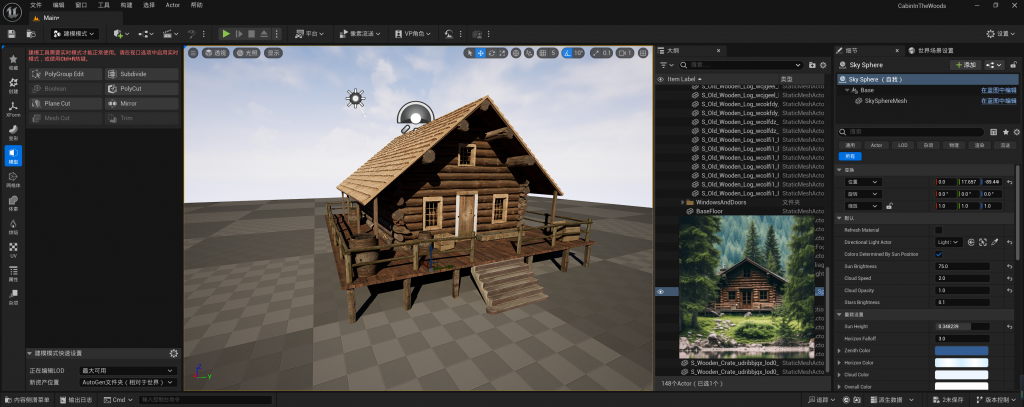1024x407 pixels.
Task: Click the Sun Brightness value field
Action: (x=968, y=266)
